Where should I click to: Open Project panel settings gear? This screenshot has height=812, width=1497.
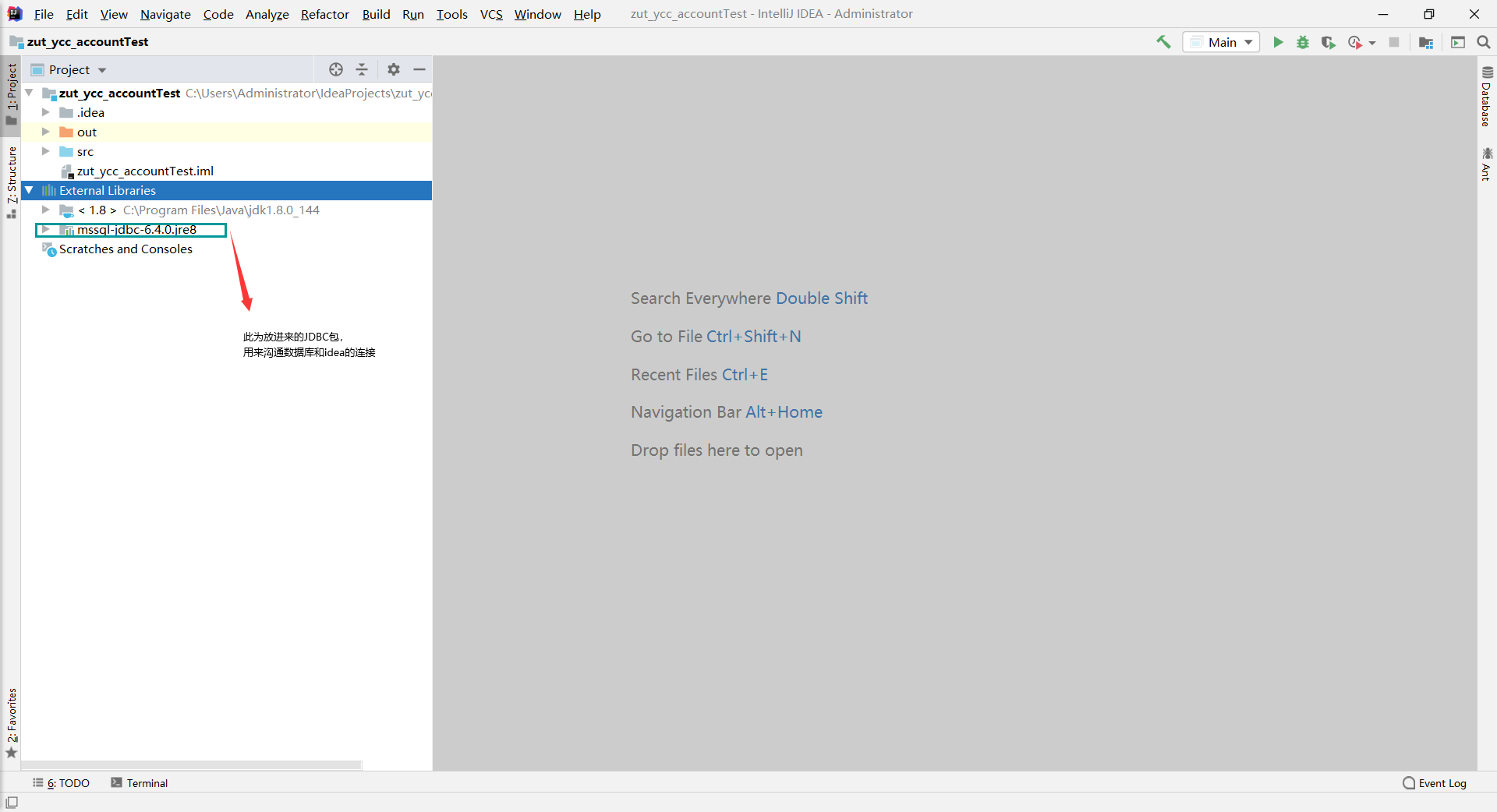click(x=394, y=69)
